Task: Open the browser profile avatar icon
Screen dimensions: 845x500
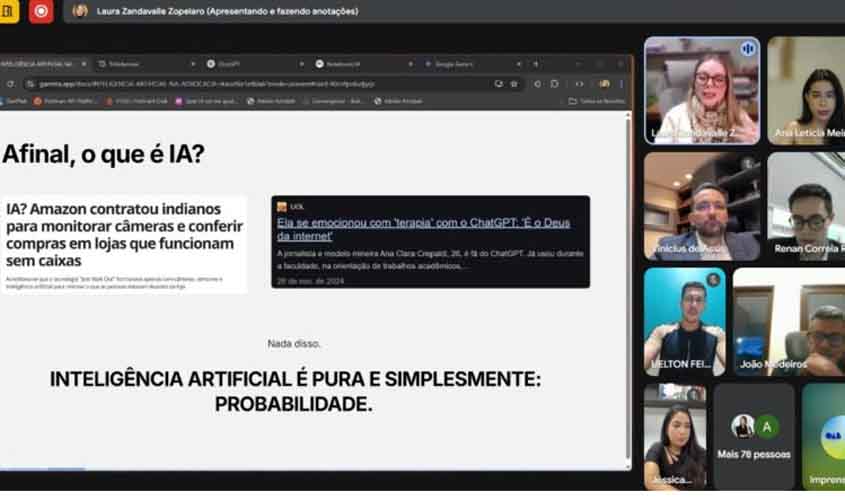Action: pyautogui.click(x=603, y=84)
